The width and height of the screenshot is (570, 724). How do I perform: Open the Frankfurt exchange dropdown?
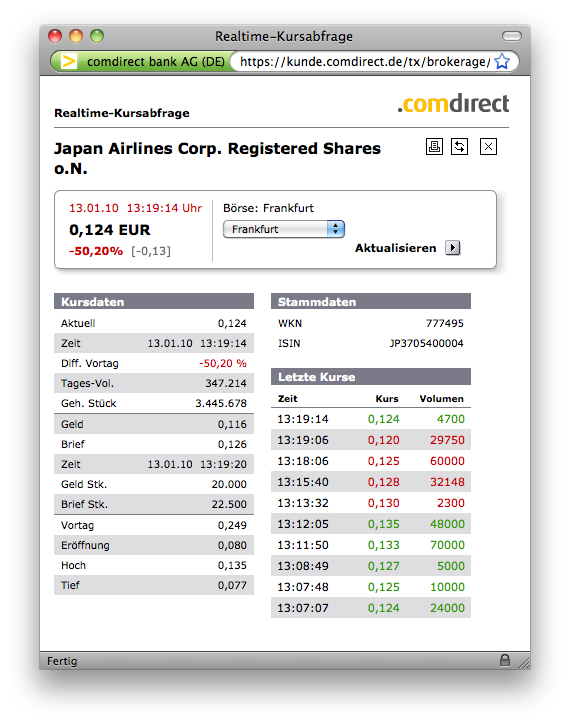284,229
